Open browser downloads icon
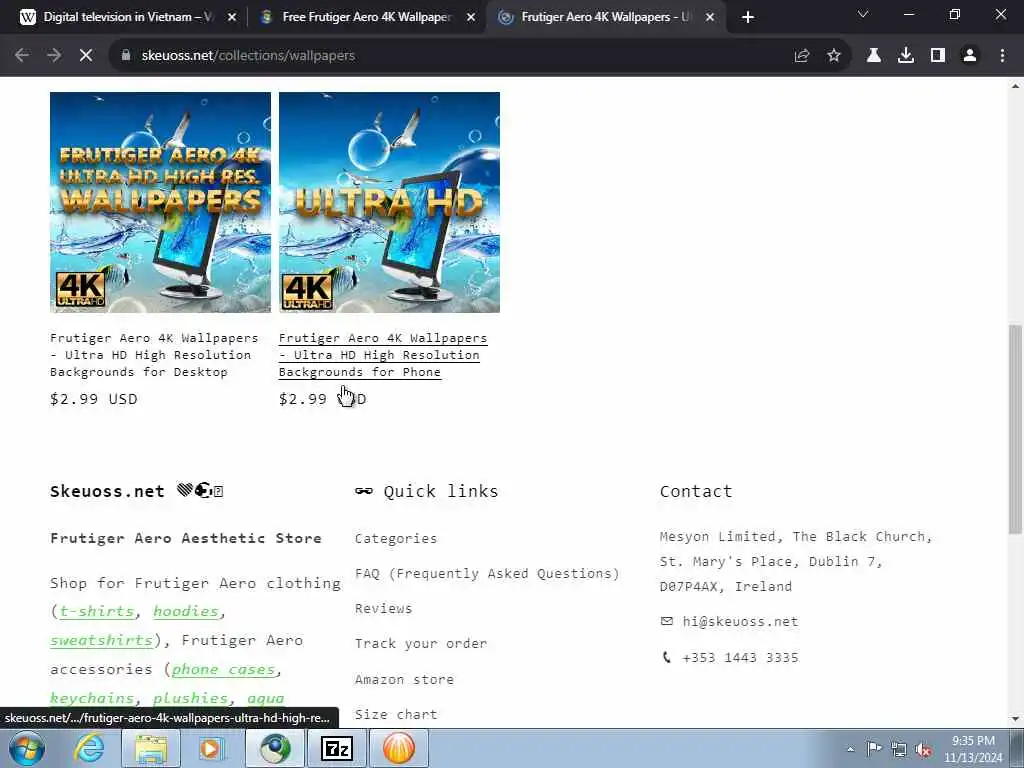Viewport: 1024px width, 768px height. [x=906, y=56]
